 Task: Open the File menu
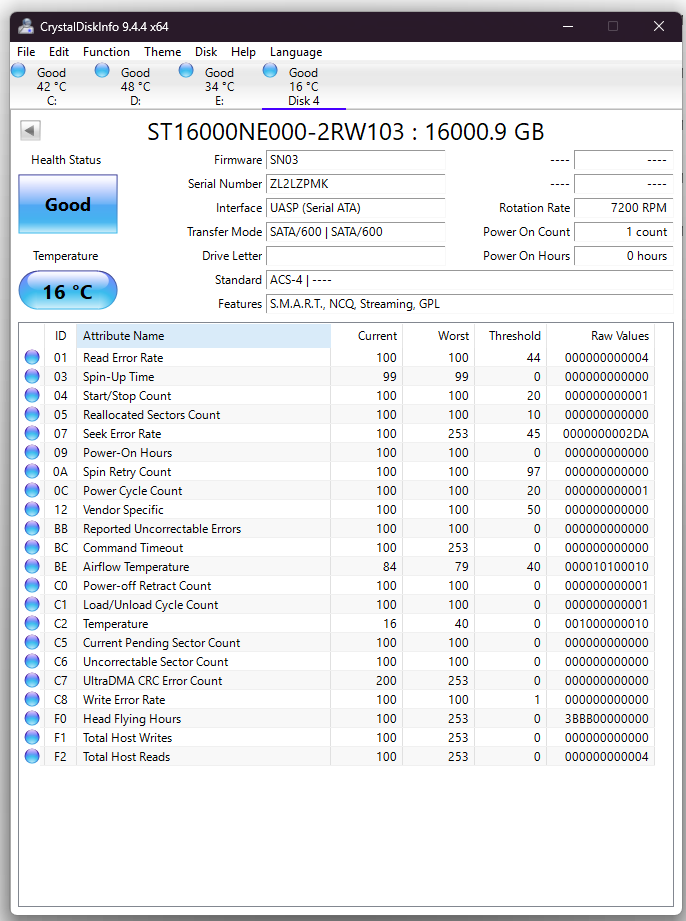(26, 52)
